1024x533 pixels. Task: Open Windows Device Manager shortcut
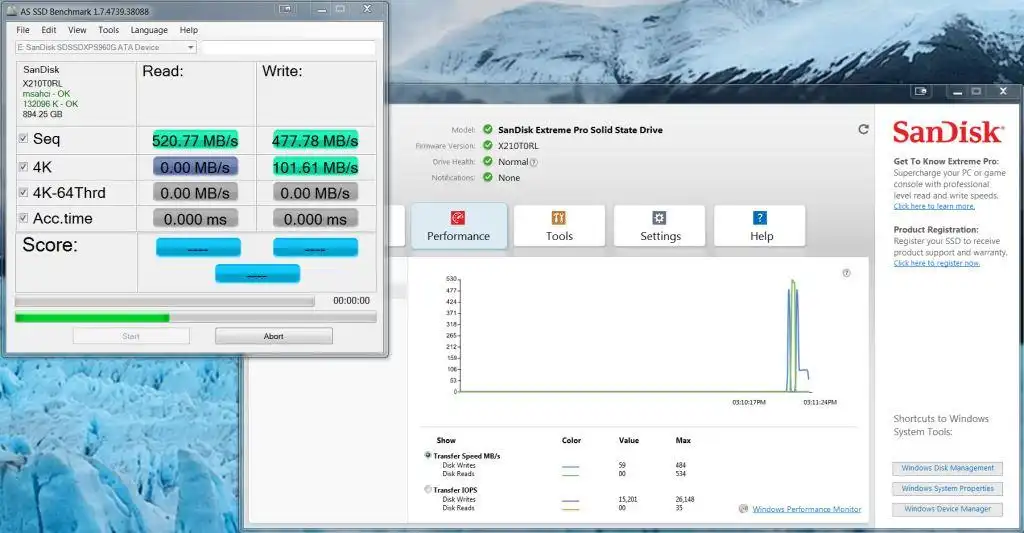948,509
